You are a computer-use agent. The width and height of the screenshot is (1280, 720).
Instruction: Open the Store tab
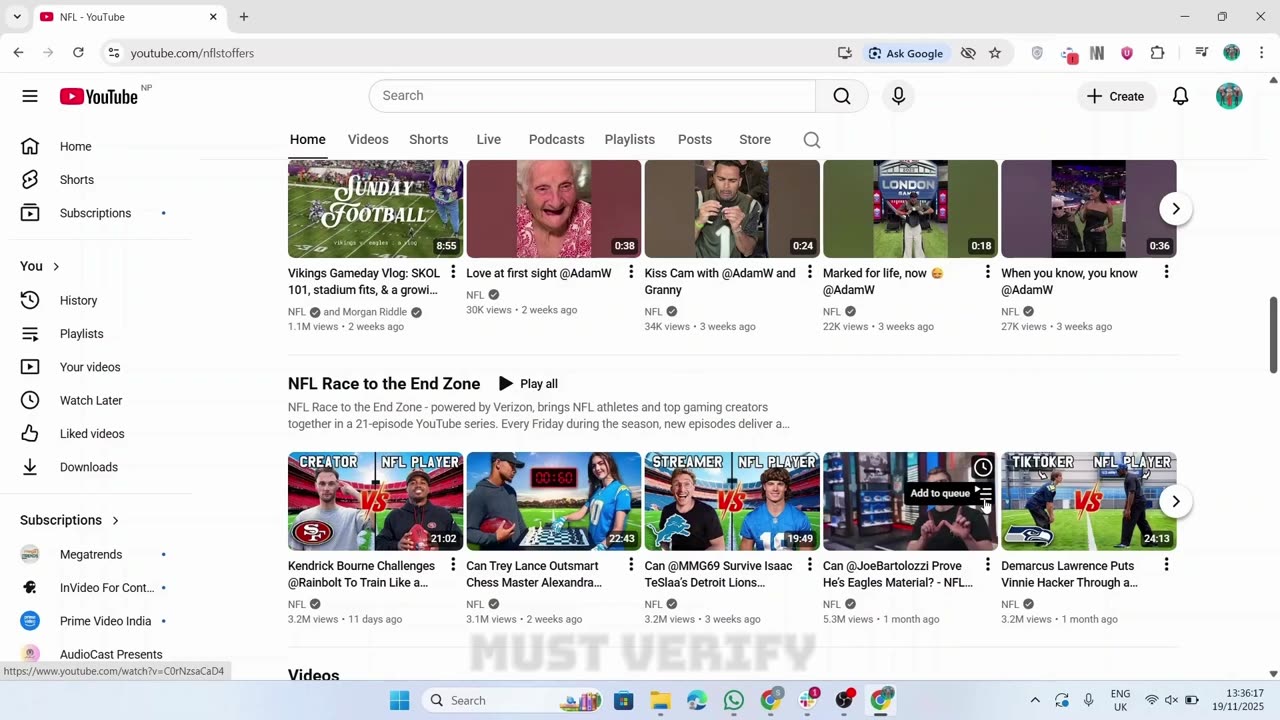755,140
